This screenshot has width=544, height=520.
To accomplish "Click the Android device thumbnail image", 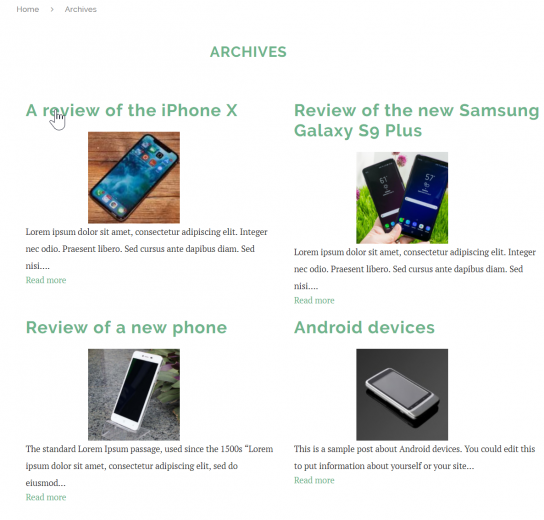I will tap(402, 395).
